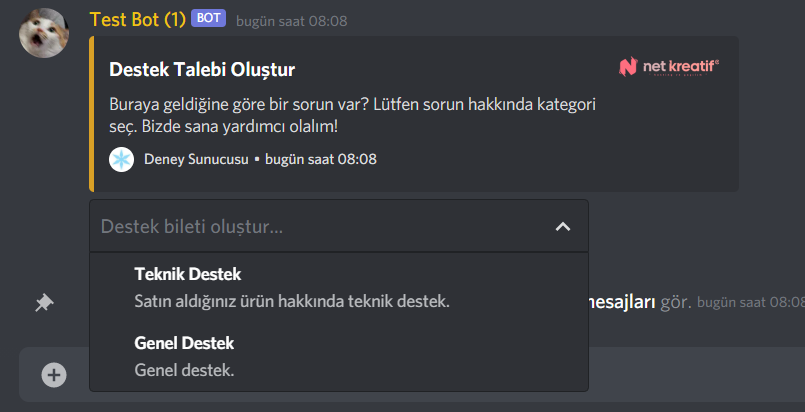
Task: Click the Deney Sunucusu snowflake icon
Action: tap(122, 160)
